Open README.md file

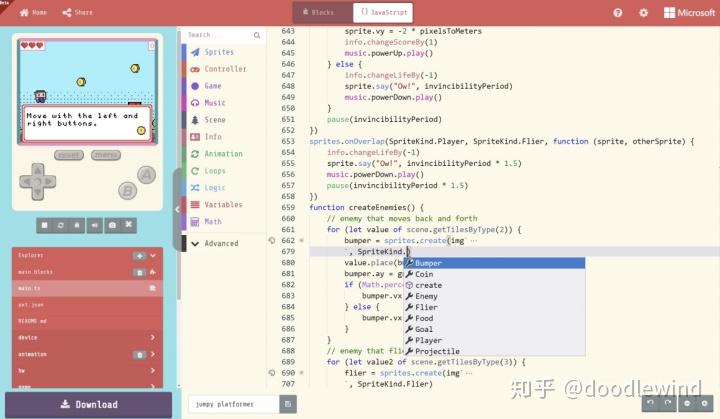coord(87,321)
